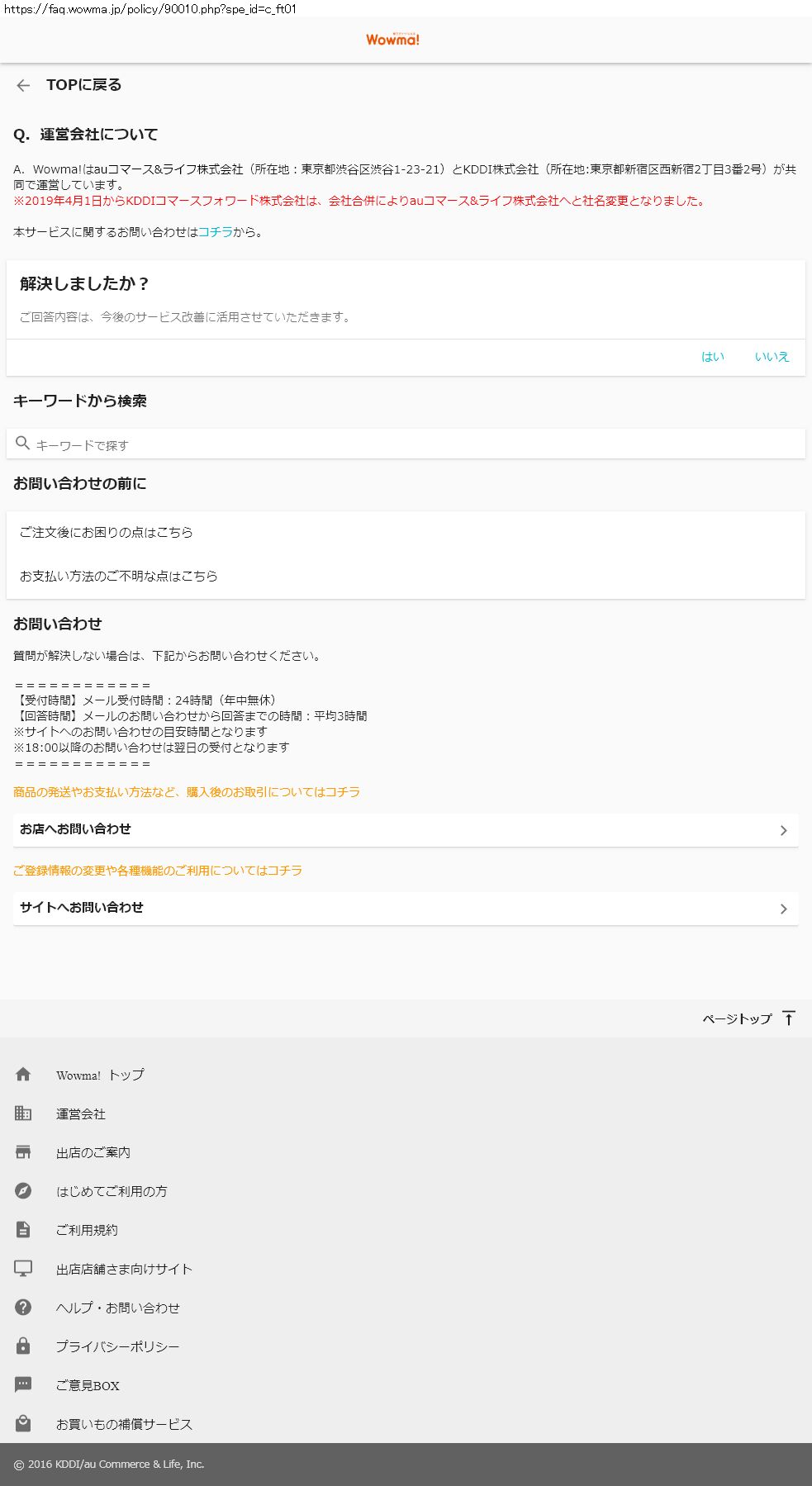Click the document icon beside ご利用規約

point(23,1229)
